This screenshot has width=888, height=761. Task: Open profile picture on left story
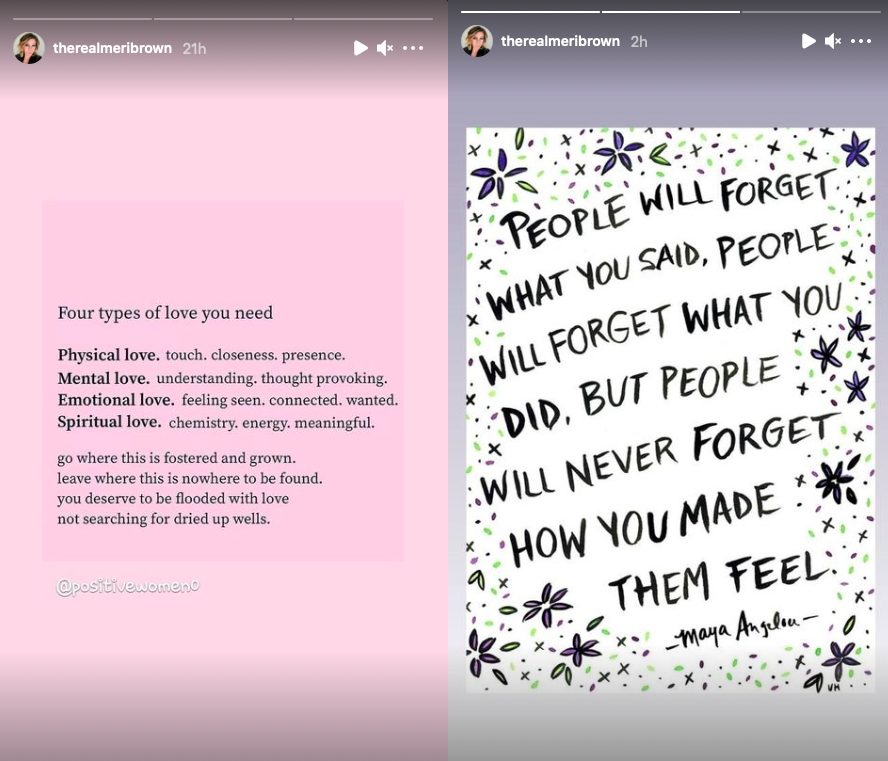[28, 48]
